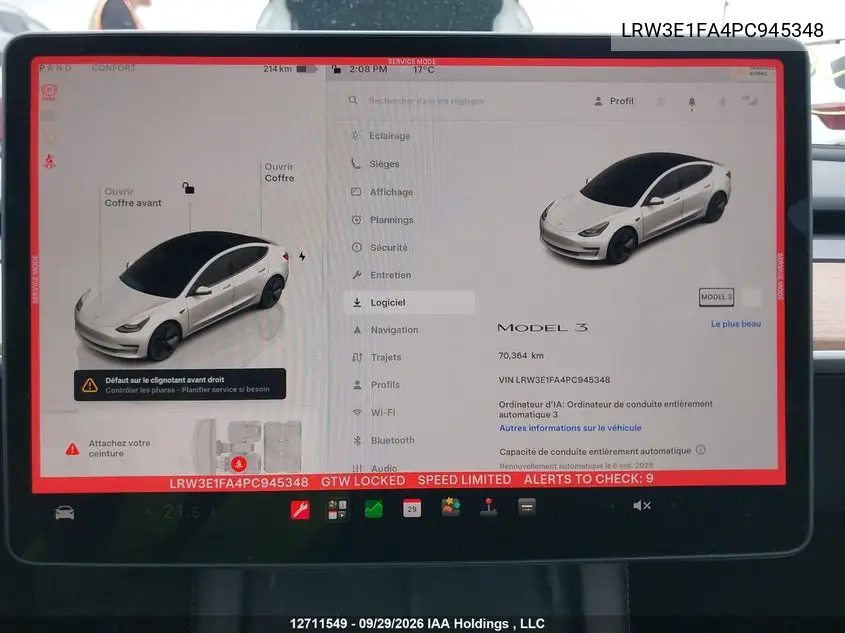Tap the MODEL 3 badge button
Viewport: 845px width, 633px height.
[716, 297]
